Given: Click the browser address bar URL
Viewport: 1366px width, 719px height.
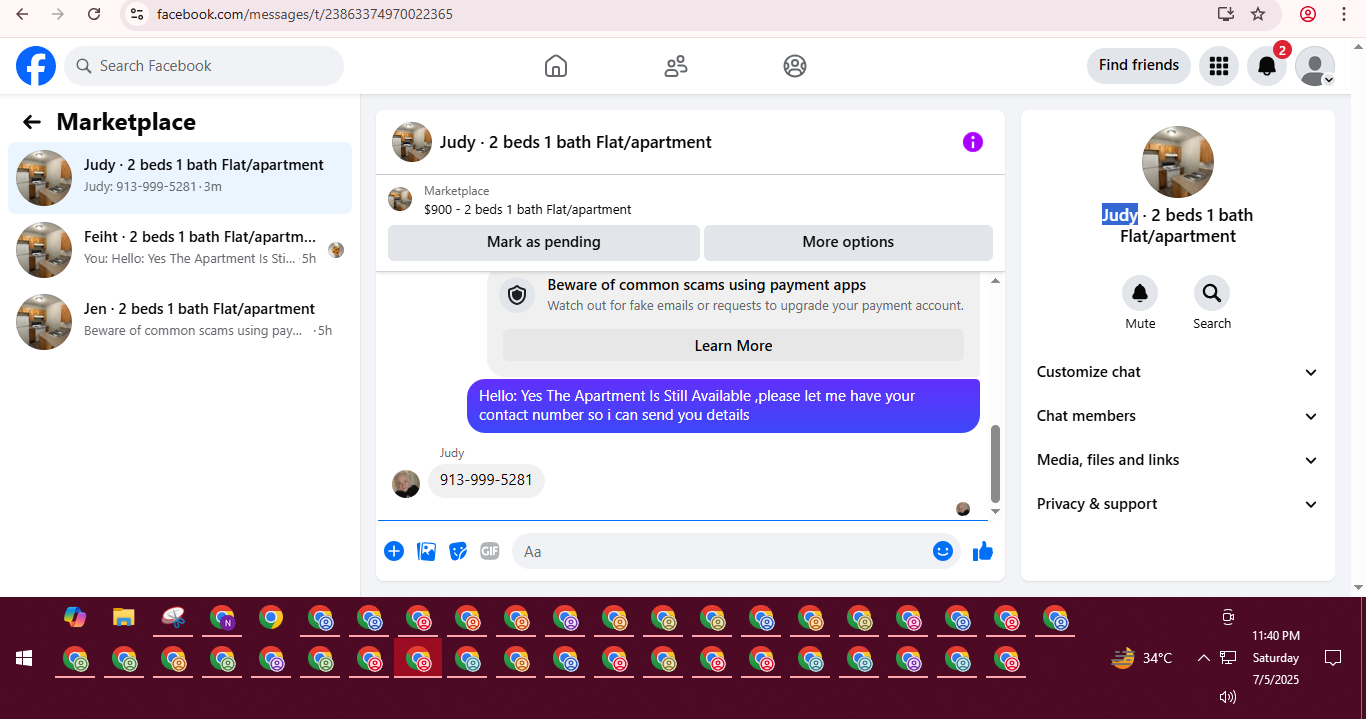Looking at the screenshot, I should pos(305,14).
